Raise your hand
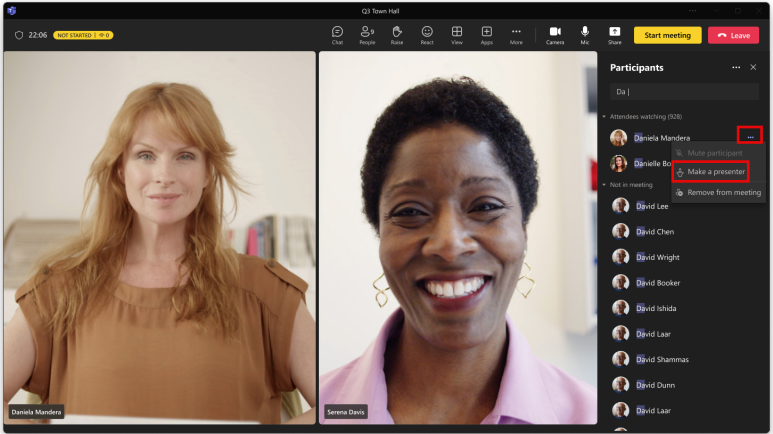The image size is (773, 434). coord(397,34)
